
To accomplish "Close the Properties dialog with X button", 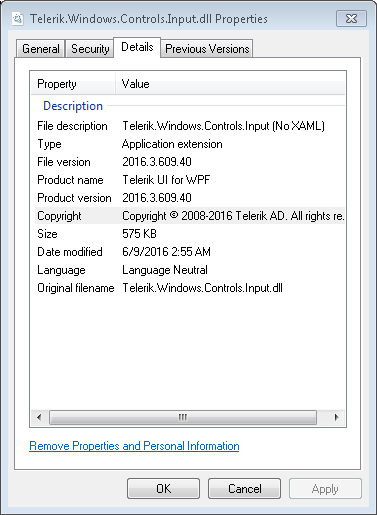I will 352,18.
